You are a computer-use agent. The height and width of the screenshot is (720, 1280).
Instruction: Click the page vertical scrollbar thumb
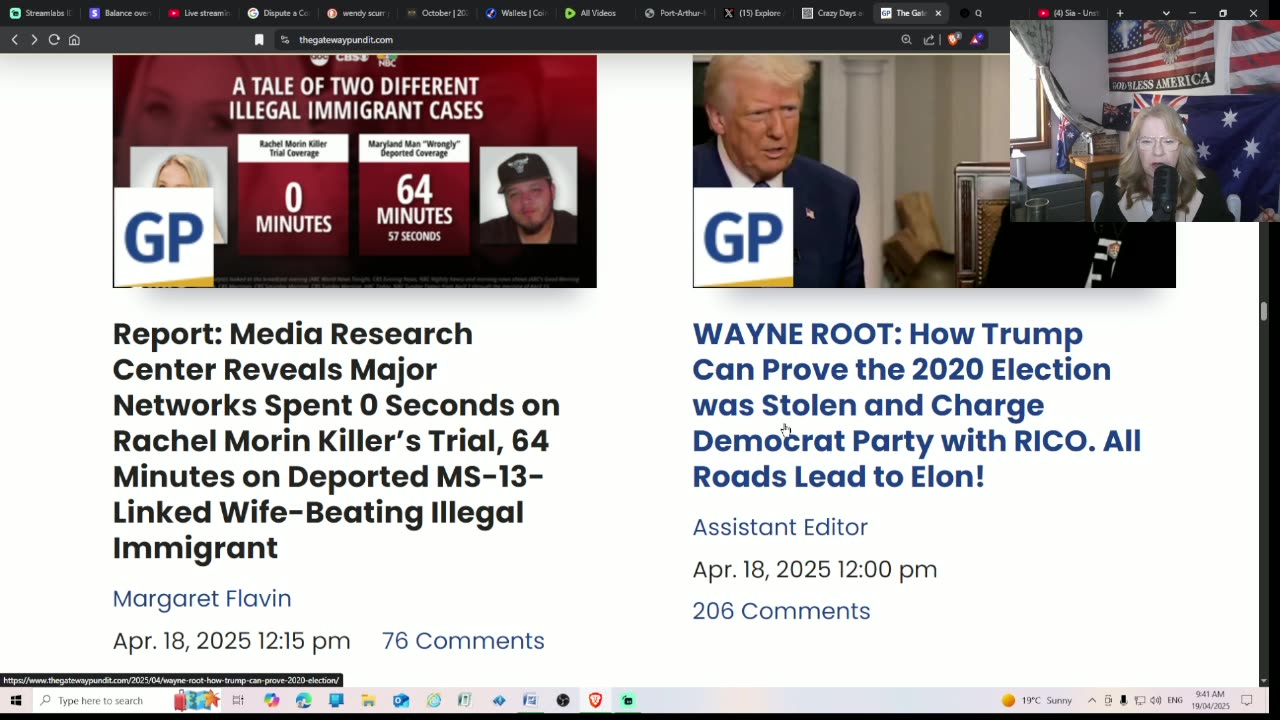coord(1263,311)
